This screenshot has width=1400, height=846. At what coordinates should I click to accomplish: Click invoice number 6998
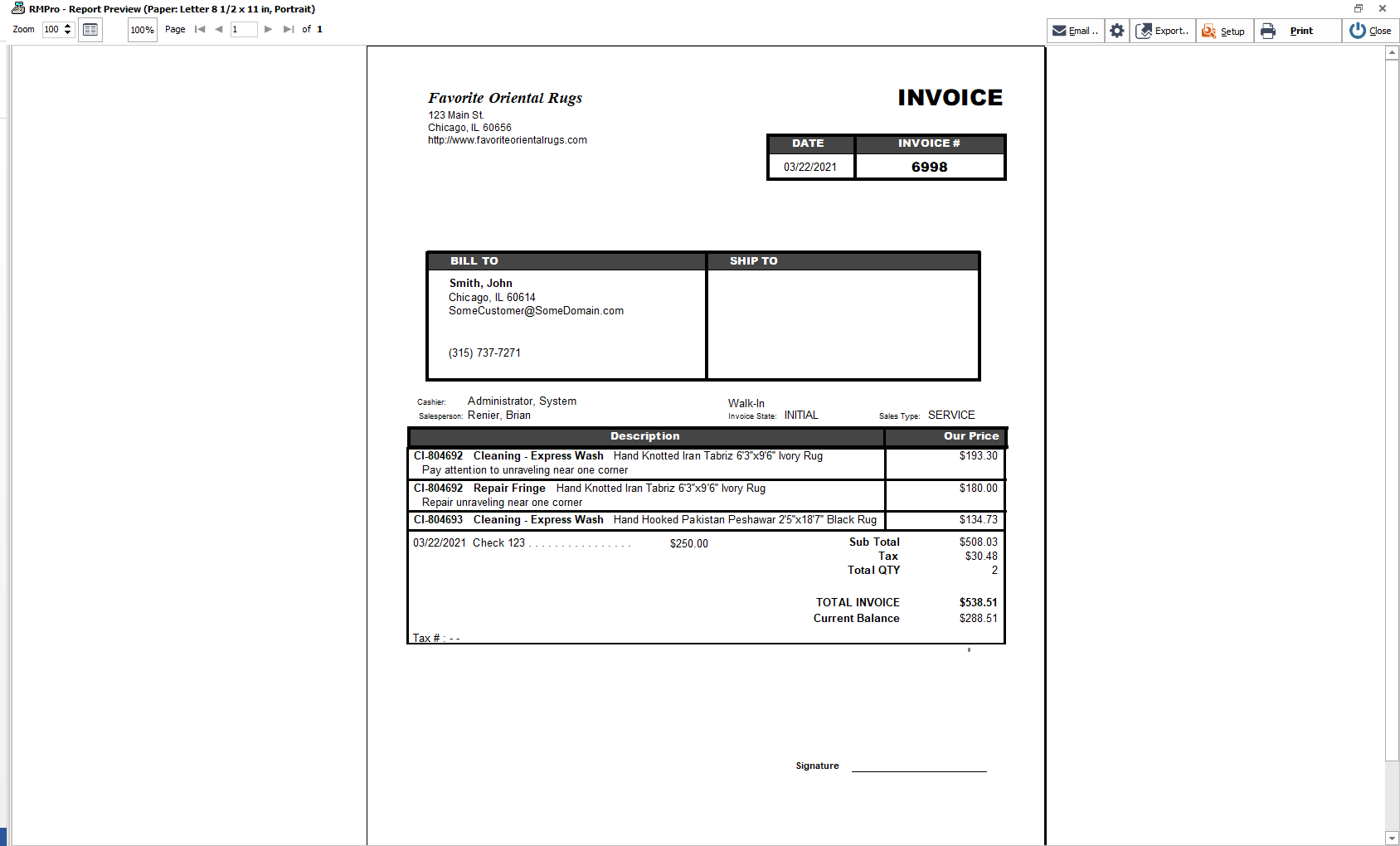[x=929, y=167]
